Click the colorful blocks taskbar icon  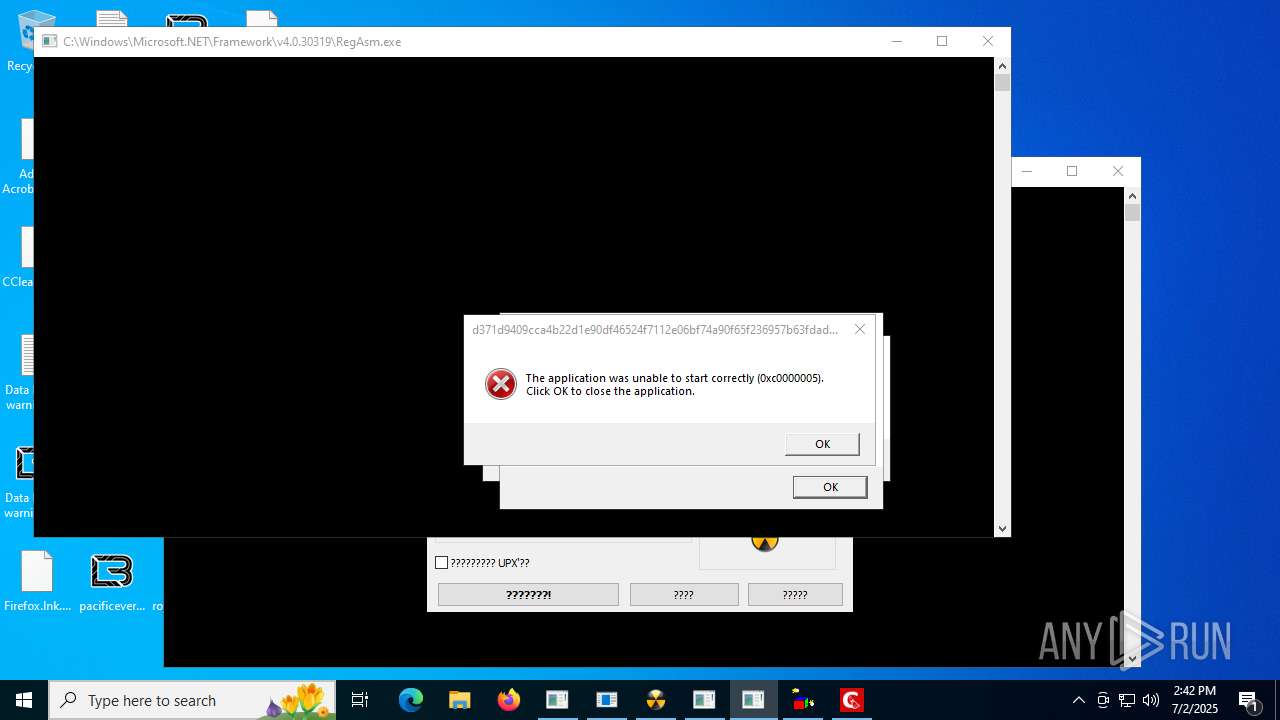(x=803, y=700)
